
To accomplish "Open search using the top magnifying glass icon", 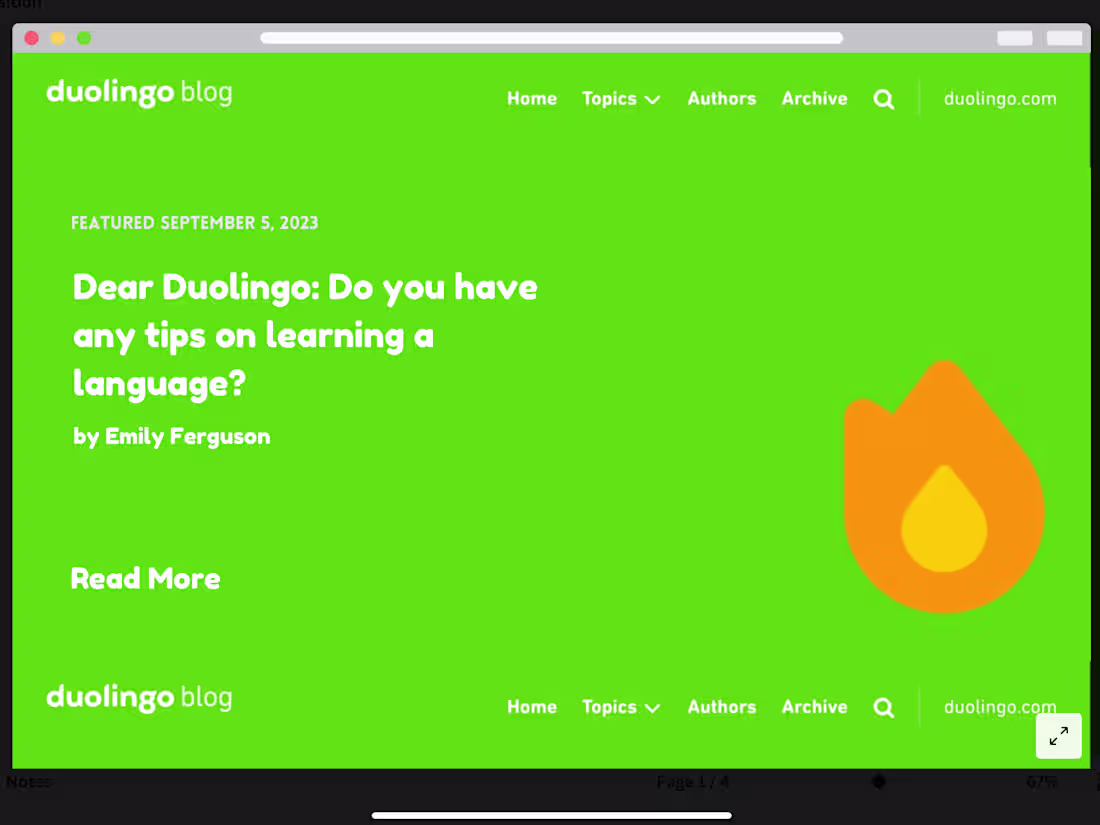I will 883,99.
